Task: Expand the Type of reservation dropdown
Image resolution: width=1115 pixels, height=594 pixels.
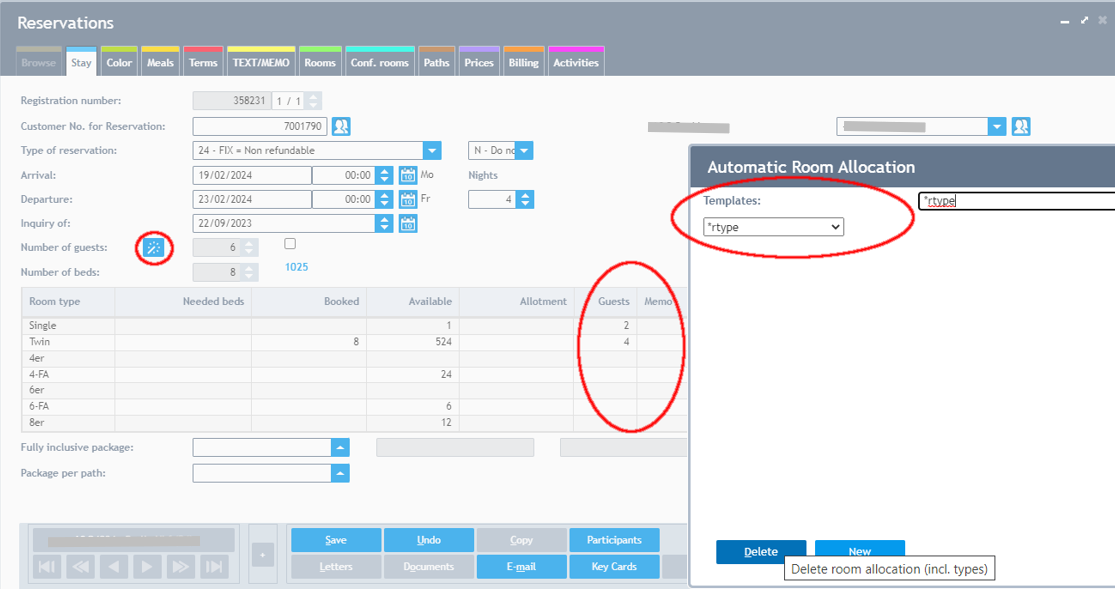Action: [432, 151]
